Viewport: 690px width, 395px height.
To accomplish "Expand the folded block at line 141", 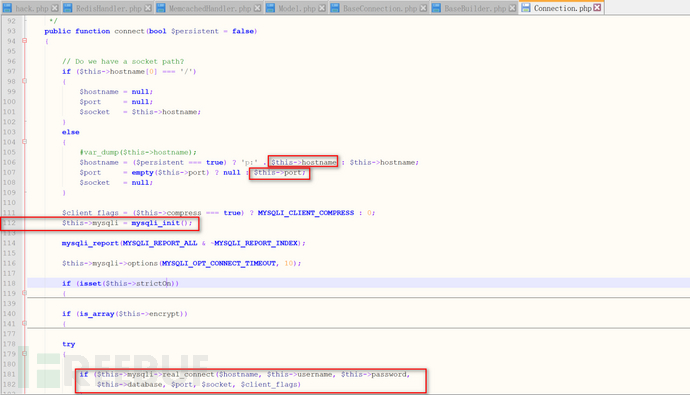I will coord(25,324).
